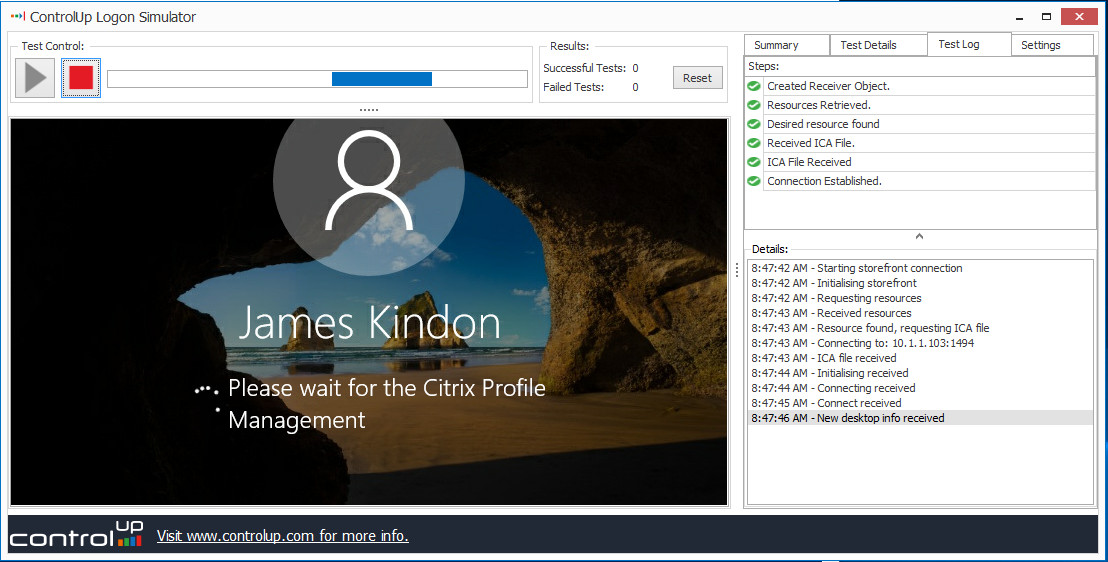Click green check for Desired resource found
The width and height of the screenshot is (1108, 562).
coord(754,124)
